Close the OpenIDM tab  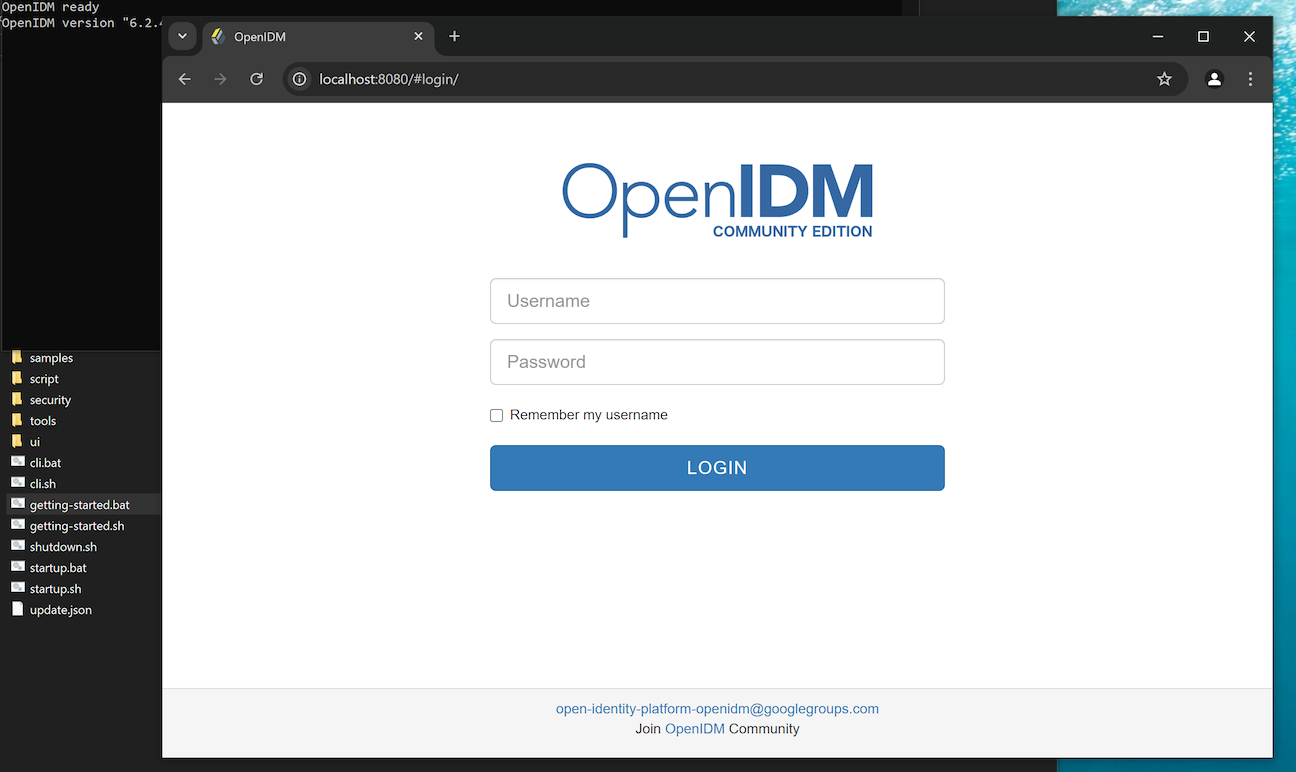pyautogui.click(x=419, y=37)
